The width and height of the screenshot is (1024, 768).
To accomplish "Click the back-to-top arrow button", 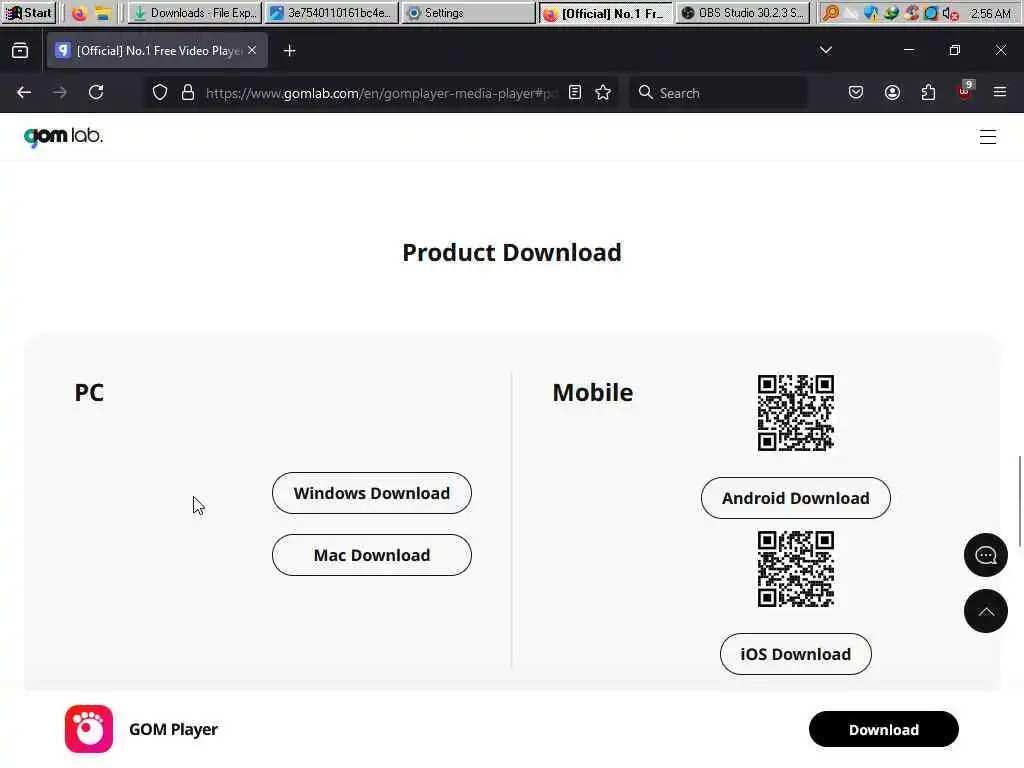I will 985,611.
